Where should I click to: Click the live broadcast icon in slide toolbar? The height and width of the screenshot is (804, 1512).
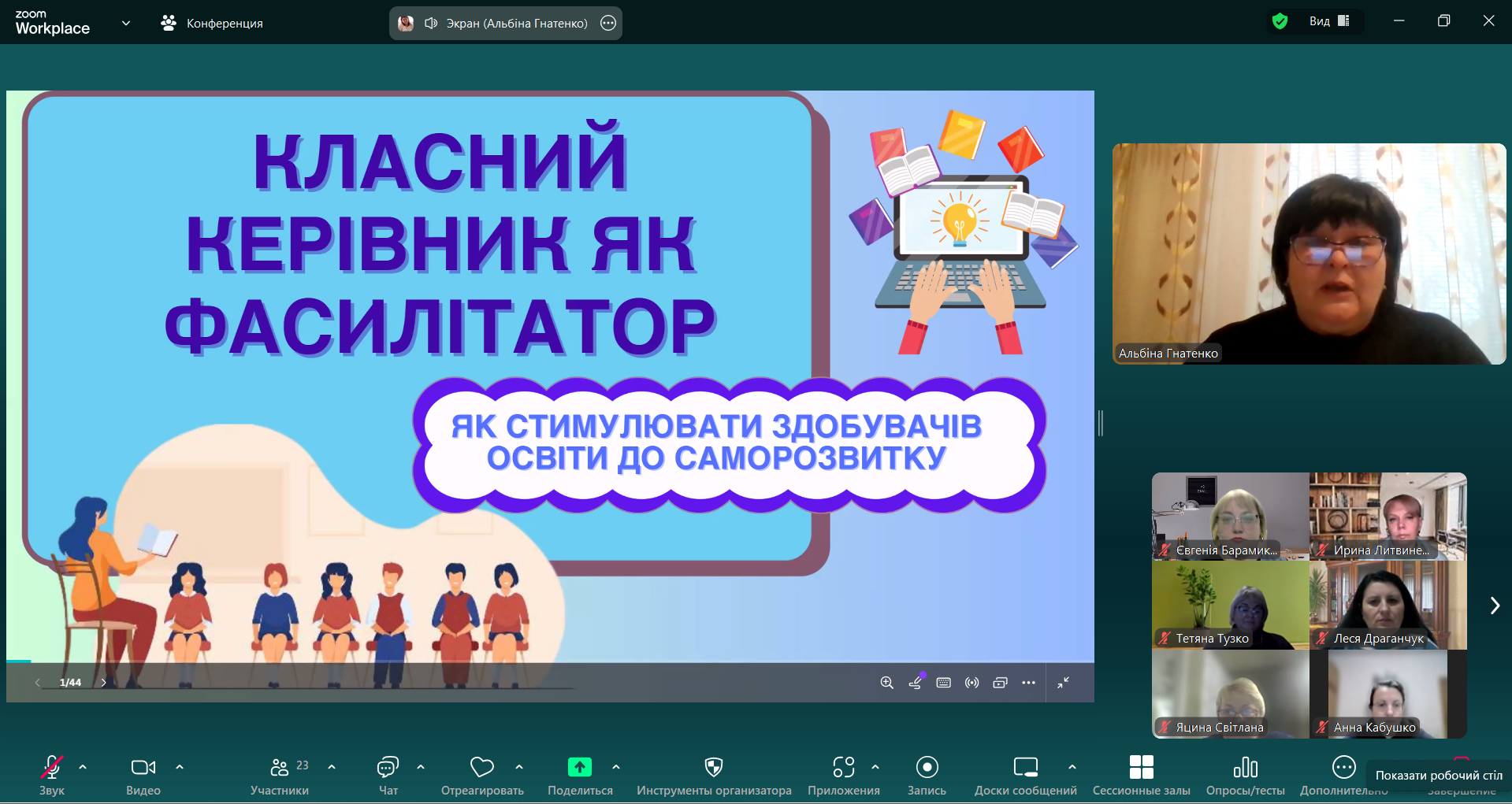tap(971, 683)
